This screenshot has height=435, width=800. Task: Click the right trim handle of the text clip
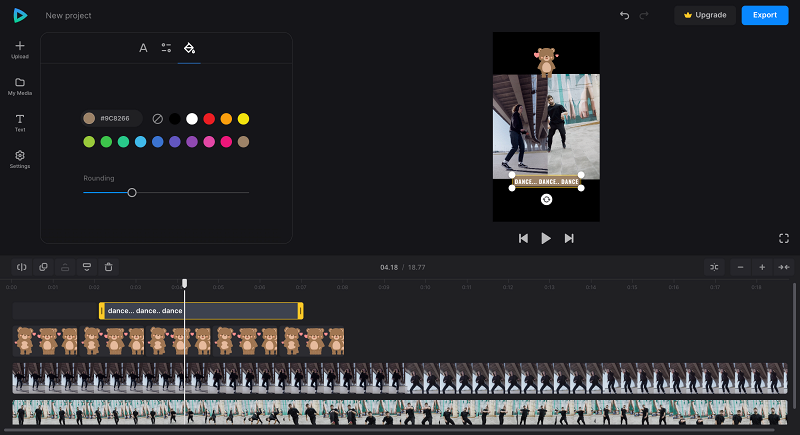(301, 311)
